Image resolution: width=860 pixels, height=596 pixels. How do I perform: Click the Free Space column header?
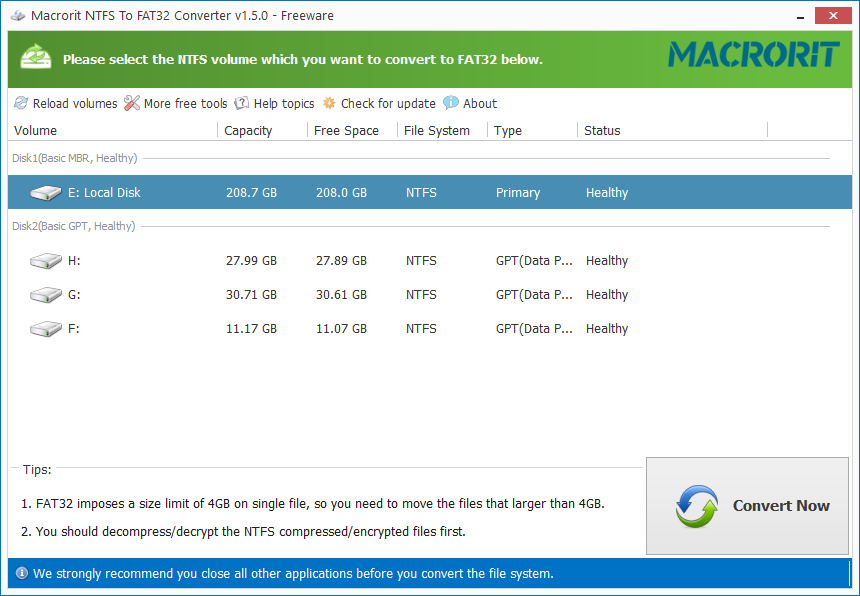346,130
